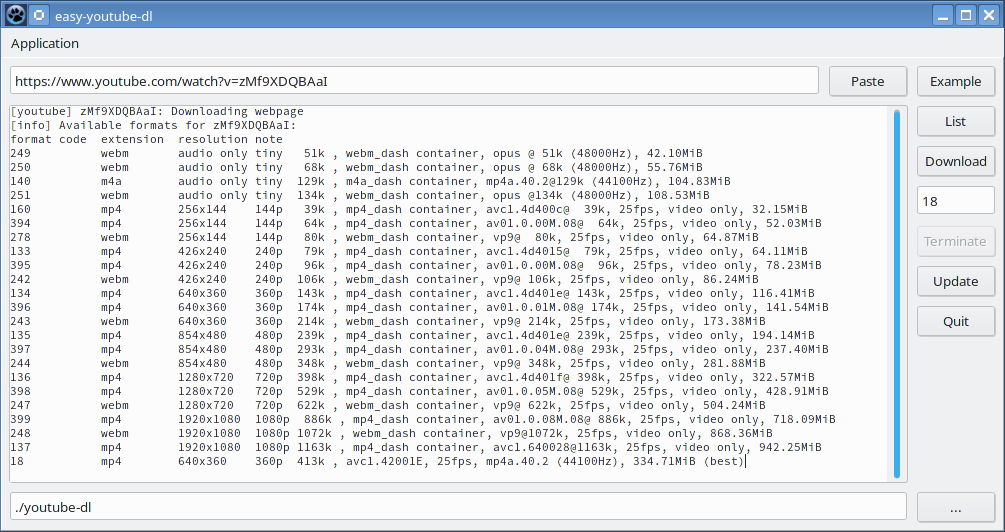
Task: Click the format 18 (best) output line
Action: click(x=377, y=462)
